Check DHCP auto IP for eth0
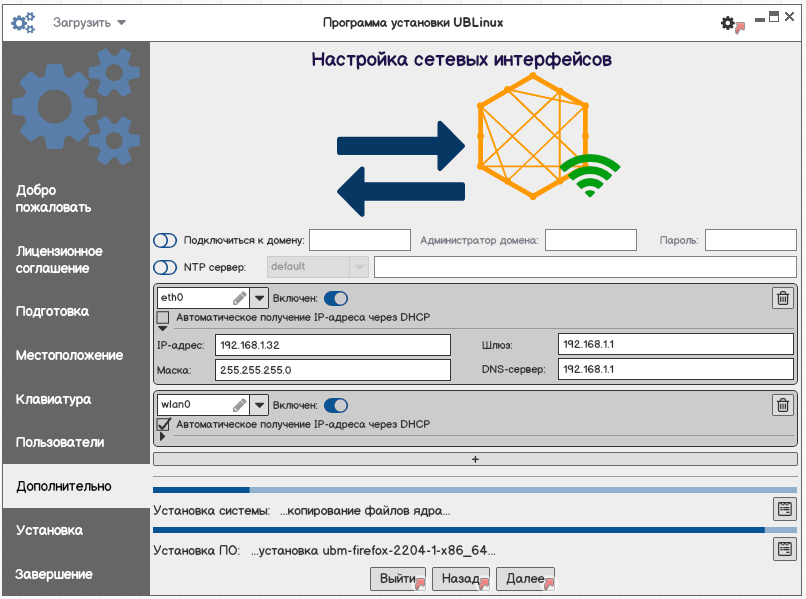 tap(163, 317)
